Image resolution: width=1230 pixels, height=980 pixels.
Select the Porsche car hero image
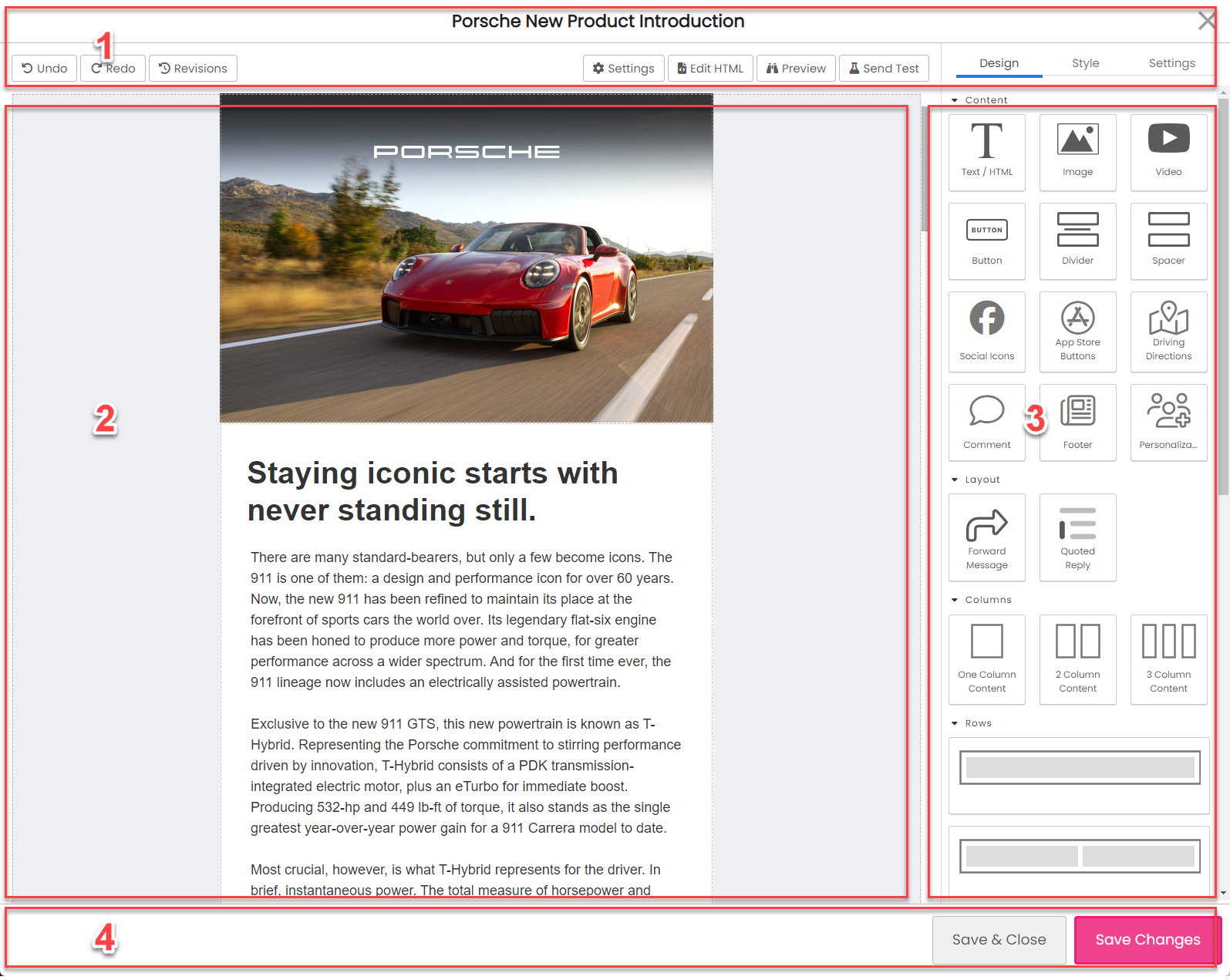(x=467, y=258)
